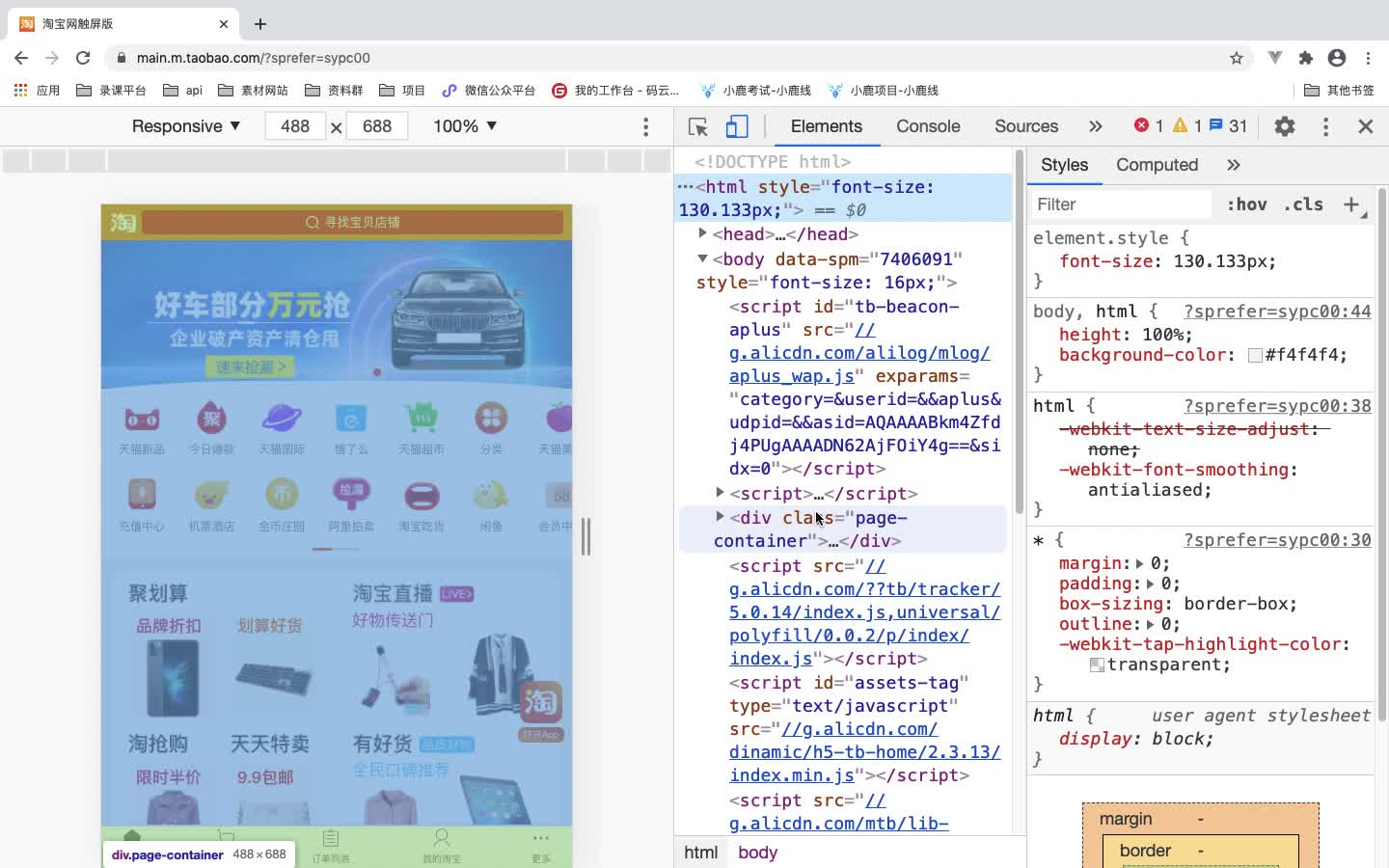
Task: Expand the margin shorthand property
Action: [1139, 563]
